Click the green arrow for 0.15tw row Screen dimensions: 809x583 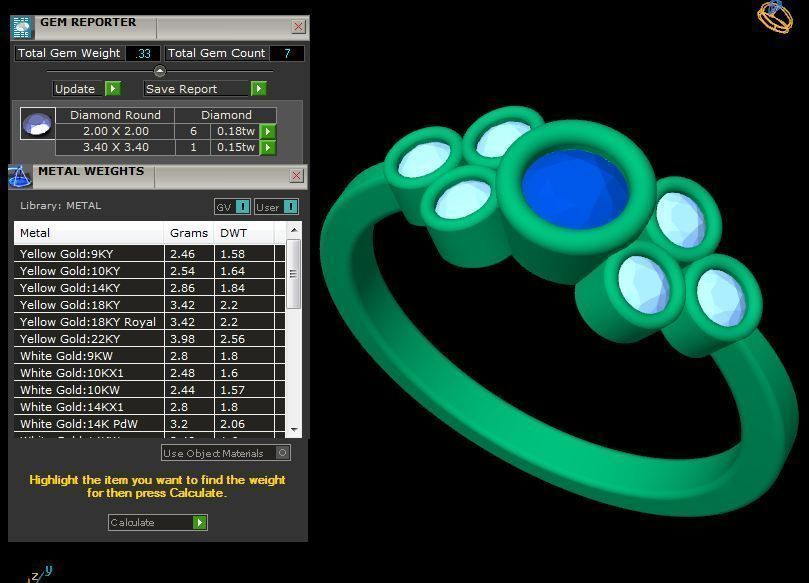[267, 148]
